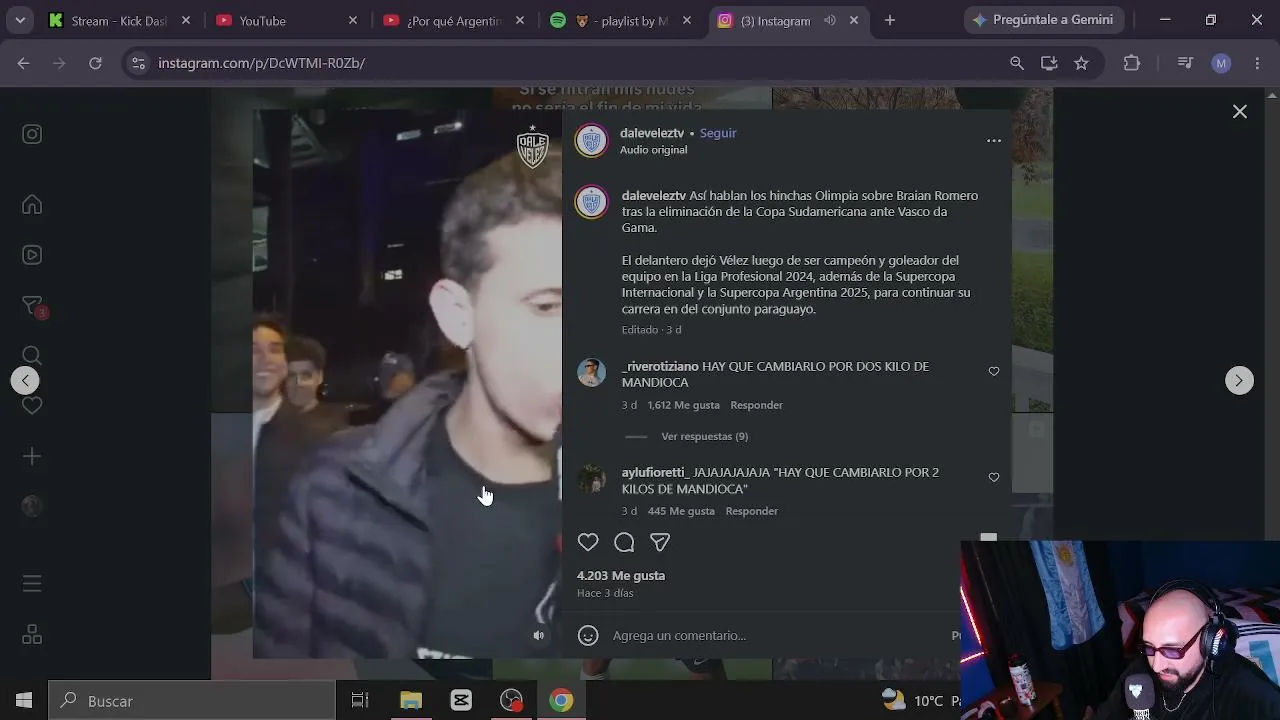The image size is (1280, 720).
Task: Click the comment bubble icon under the post
Action: (624, 542)
